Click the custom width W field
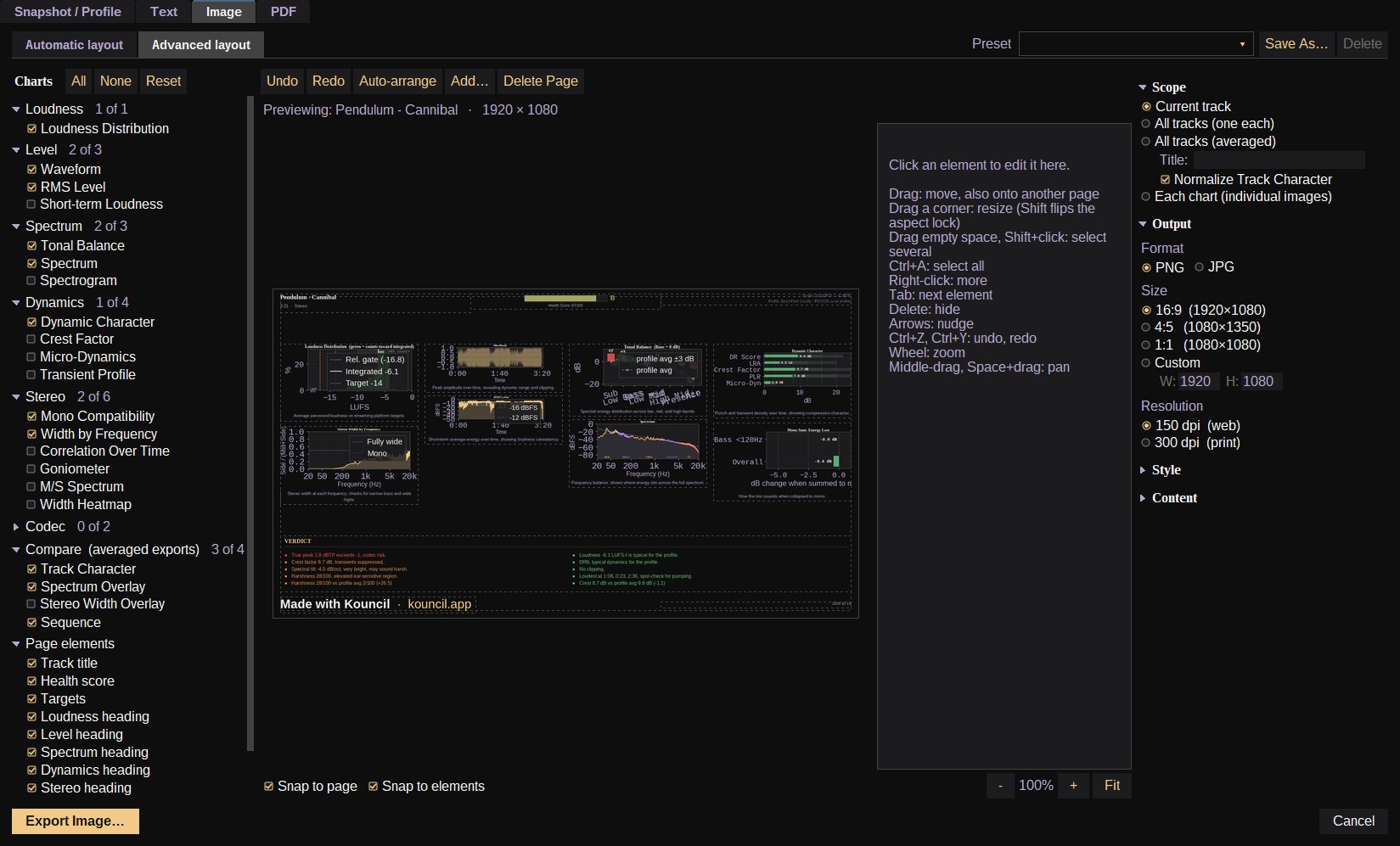Screen dimensions: 1400x846 (x=1199, y=382)
